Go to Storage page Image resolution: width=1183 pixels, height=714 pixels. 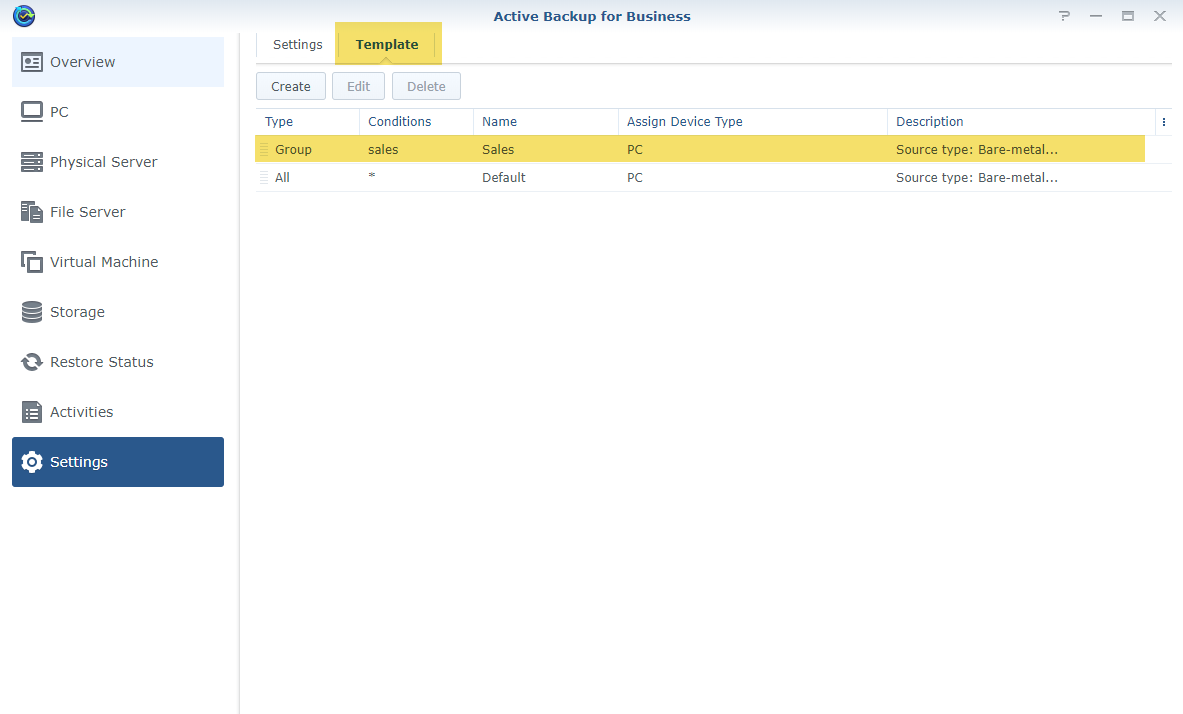118,312
